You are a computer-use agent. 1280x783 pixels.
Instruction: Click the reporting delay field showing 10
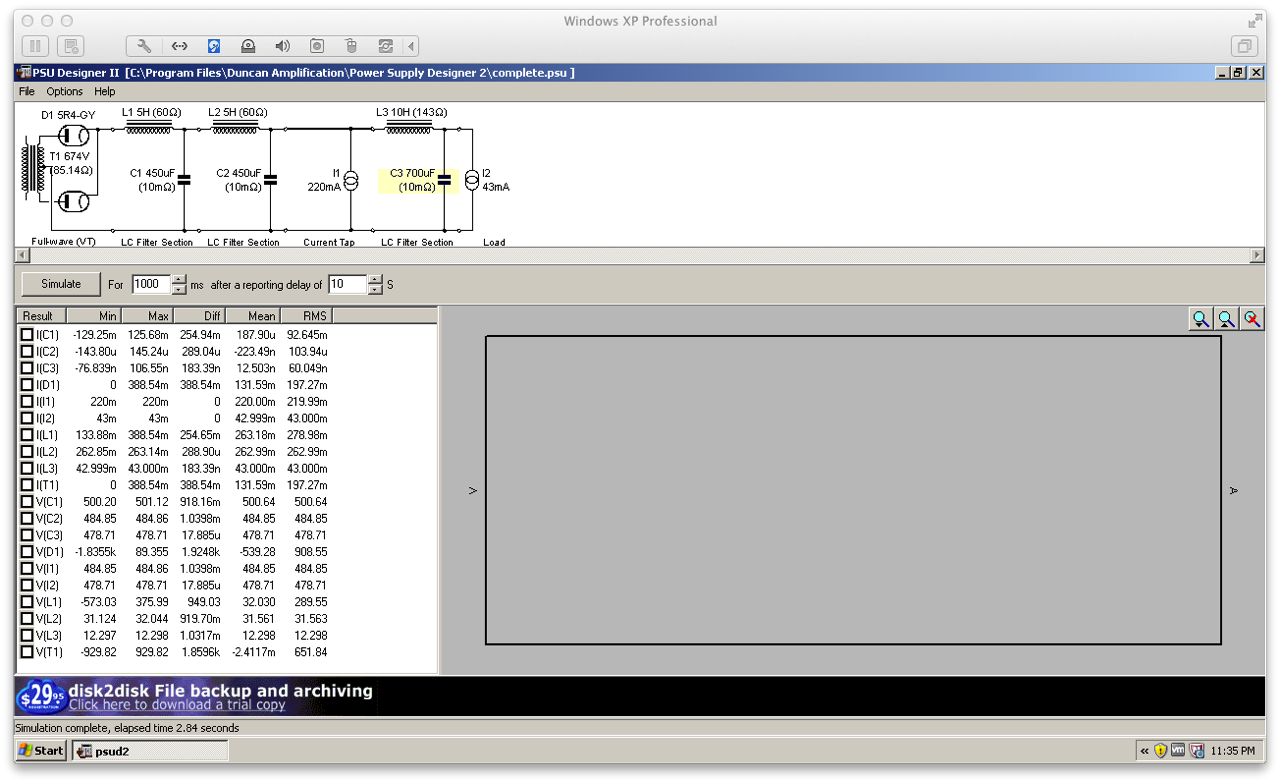coord(347,284)
